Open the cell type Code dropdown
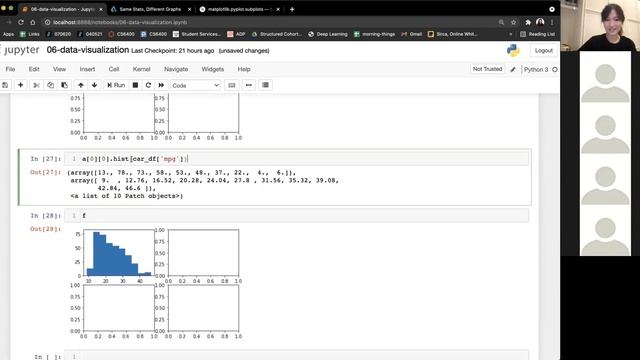The width and height of the screenshot is (640, 360). pos(195,85)
